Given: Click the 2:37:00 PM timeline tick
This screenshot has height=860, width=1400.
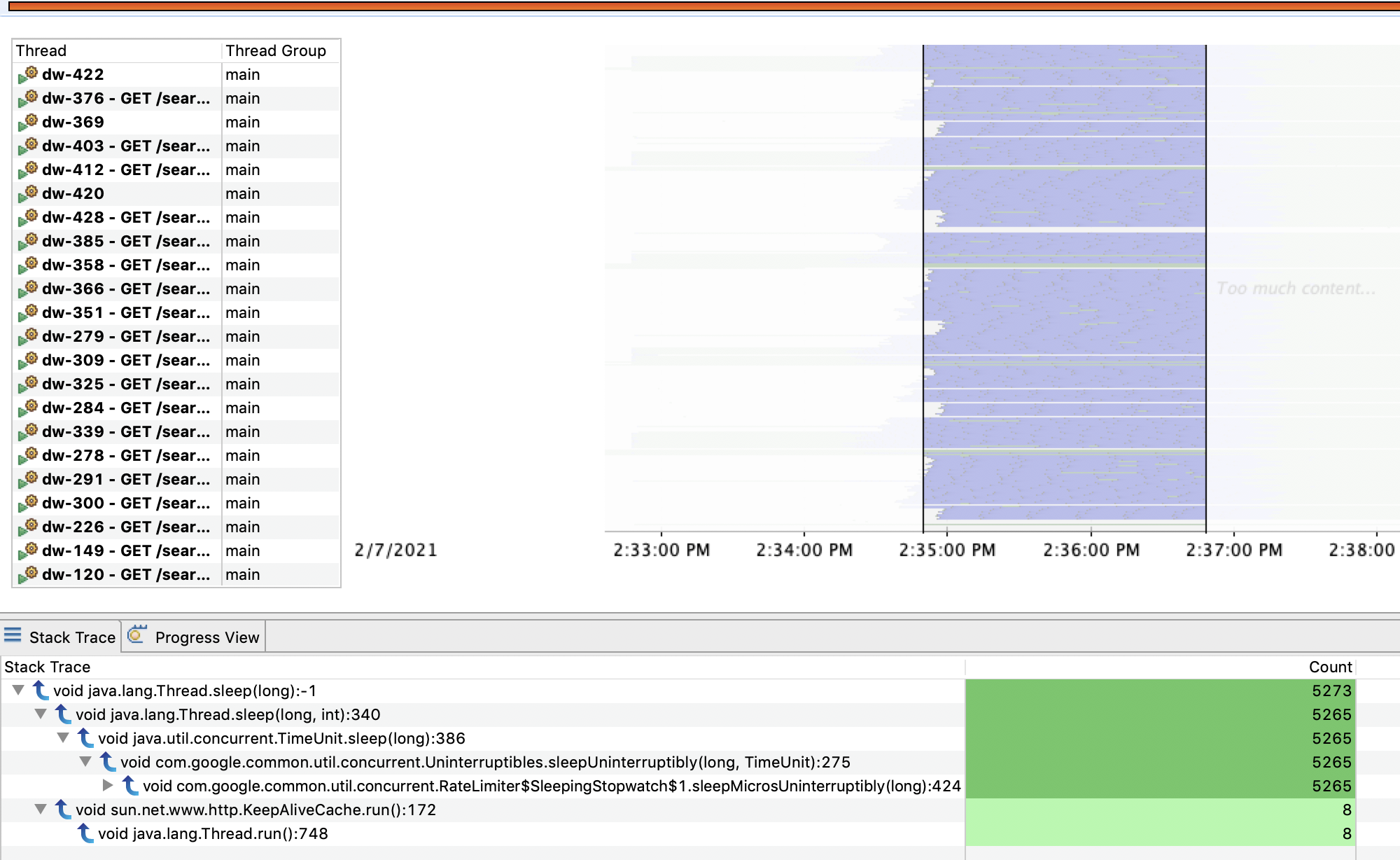Looking at the screenshot, I should click(x=1234, y=550).
